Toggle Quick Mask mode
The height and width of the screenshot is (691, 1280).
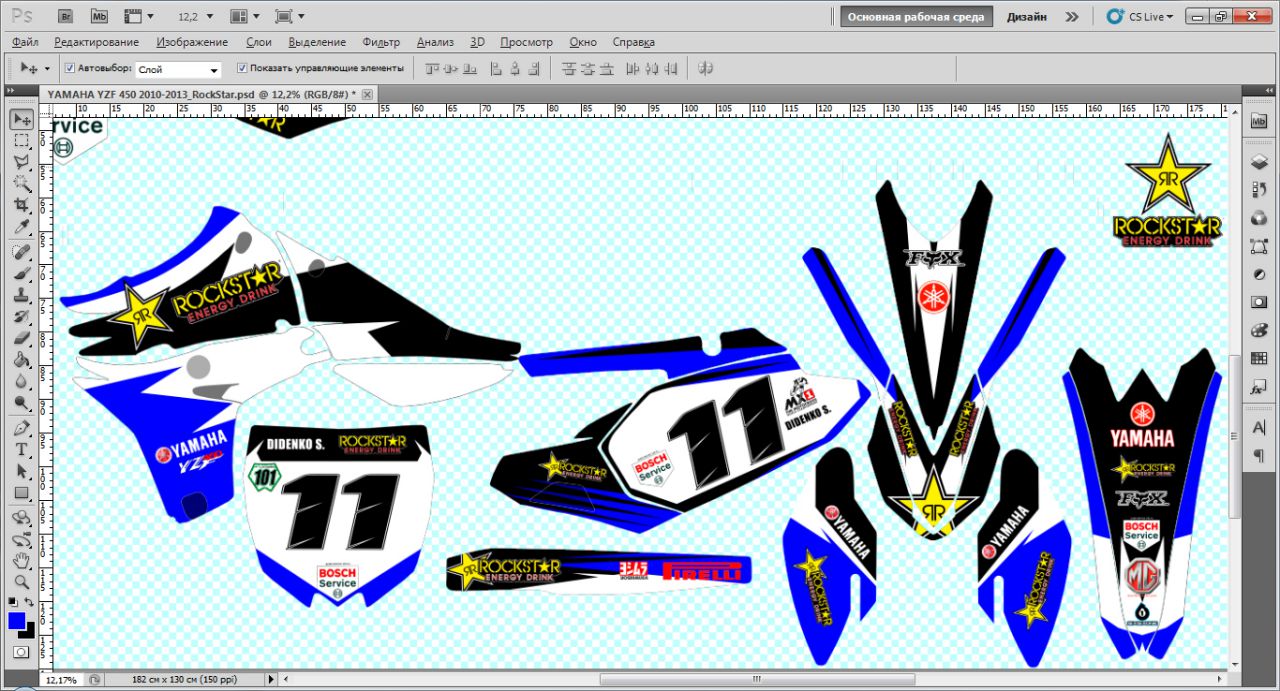[x=21, y=652]
